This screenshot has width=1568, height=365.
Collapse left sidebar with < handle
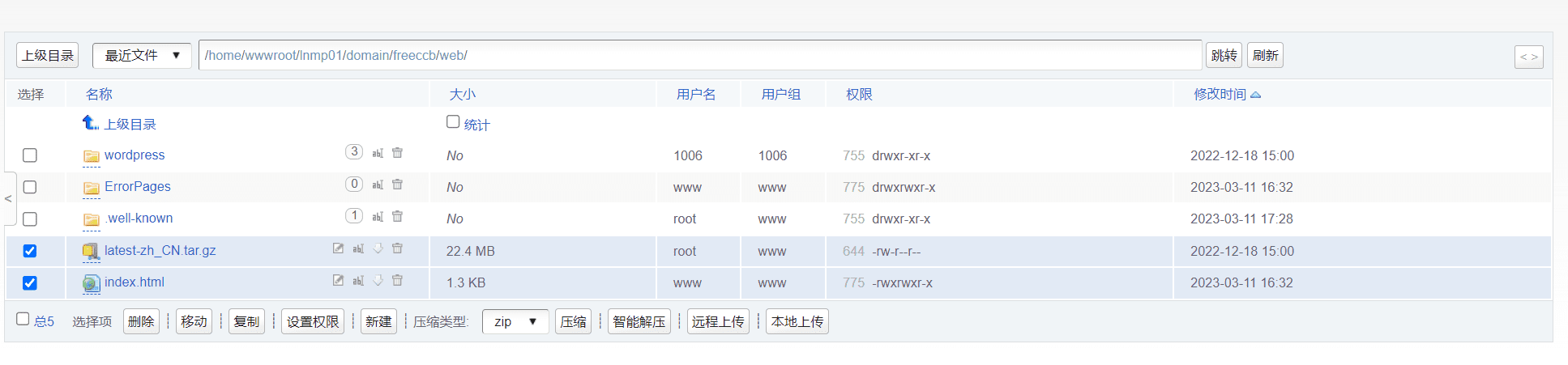pyautogui.click(x=8, y=198)
